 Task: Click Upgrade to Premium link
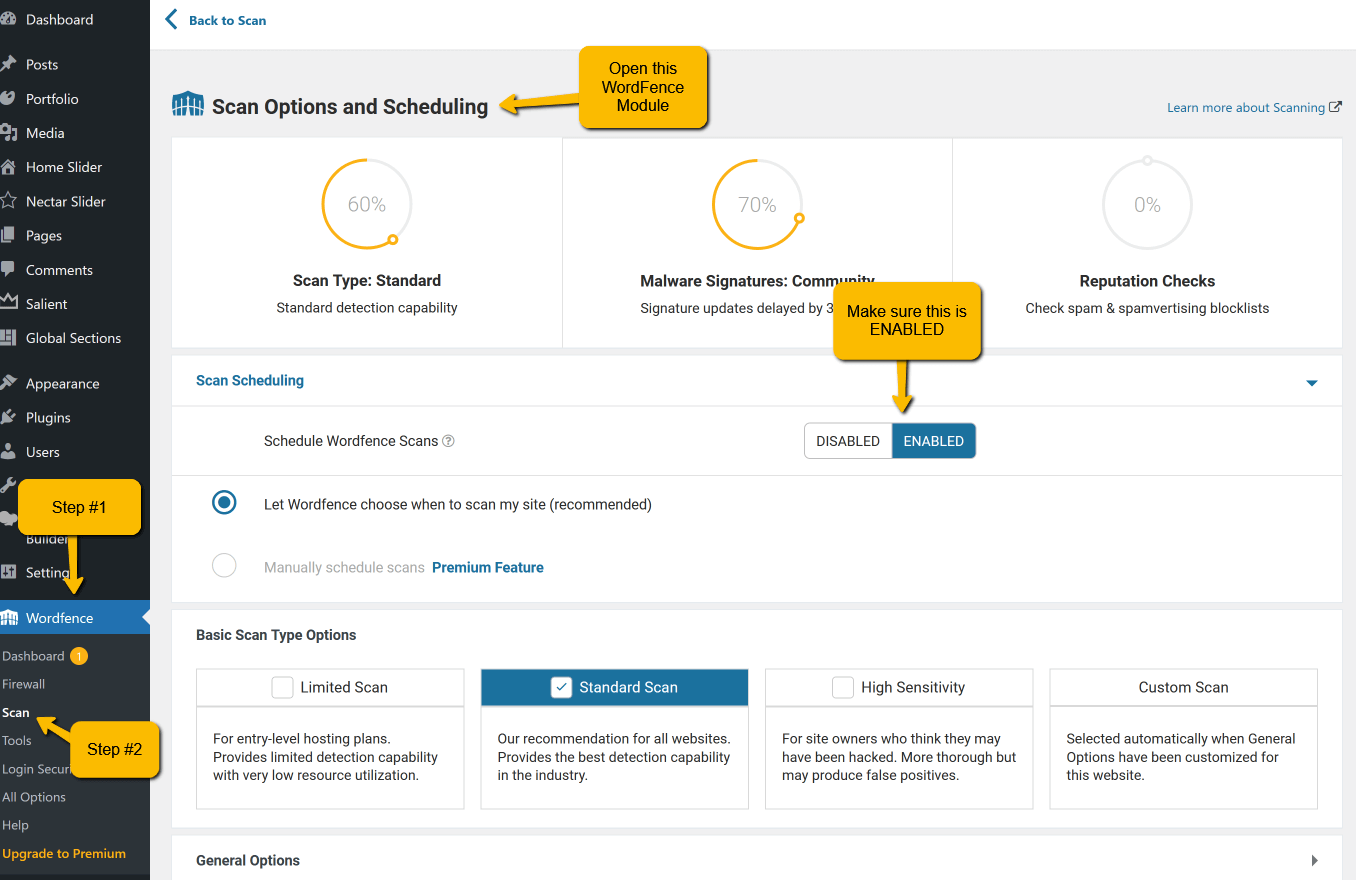(x=64, y=853)
